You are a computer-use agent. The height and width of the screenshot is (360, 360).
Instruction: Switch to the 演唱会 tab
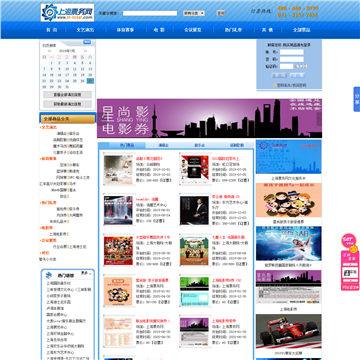pos(163,145)
